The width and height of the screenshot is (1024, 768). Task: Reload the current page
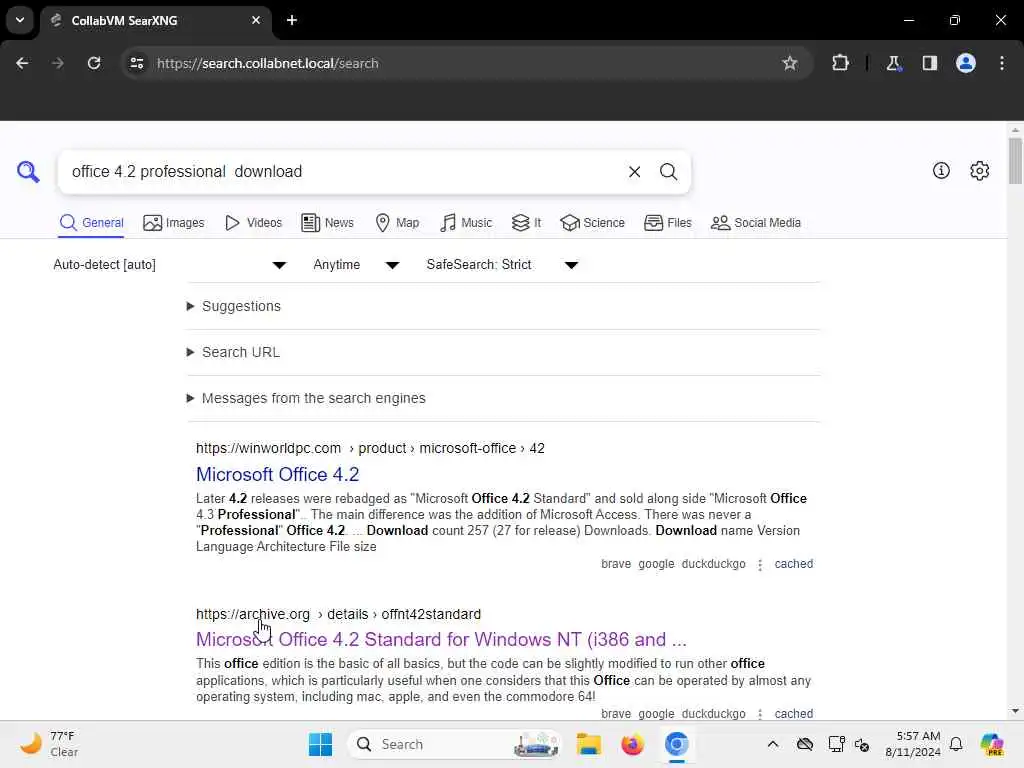[94, 63]
